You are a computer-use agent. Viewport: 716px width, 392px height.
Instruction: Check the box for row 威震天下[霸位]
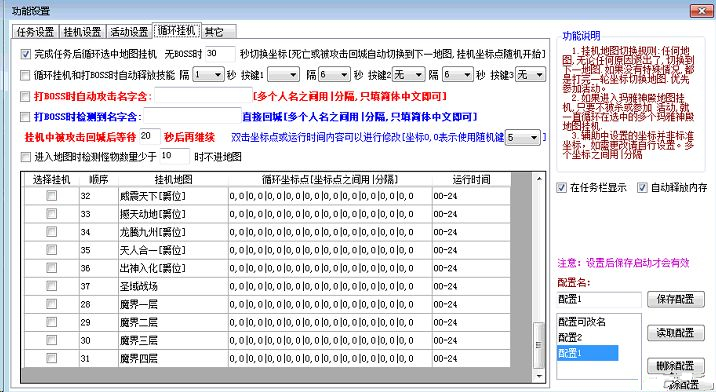[52, 196]
